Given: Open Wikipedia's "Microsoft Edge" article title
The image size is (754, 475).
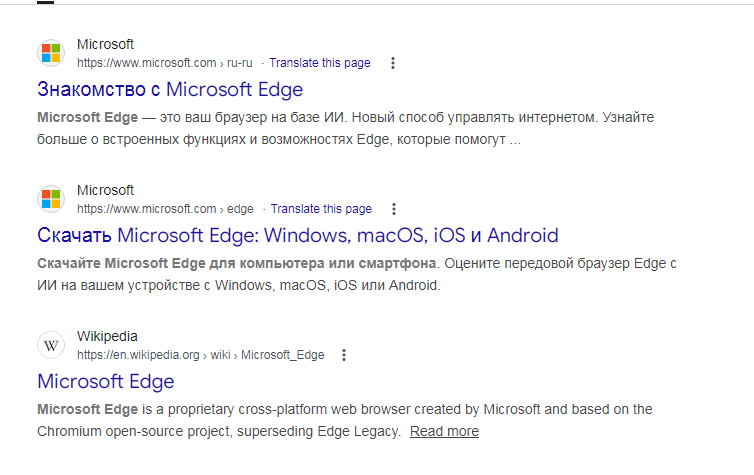Looking at the screenshot, I should pyautogui.click(x=106, y=382).
